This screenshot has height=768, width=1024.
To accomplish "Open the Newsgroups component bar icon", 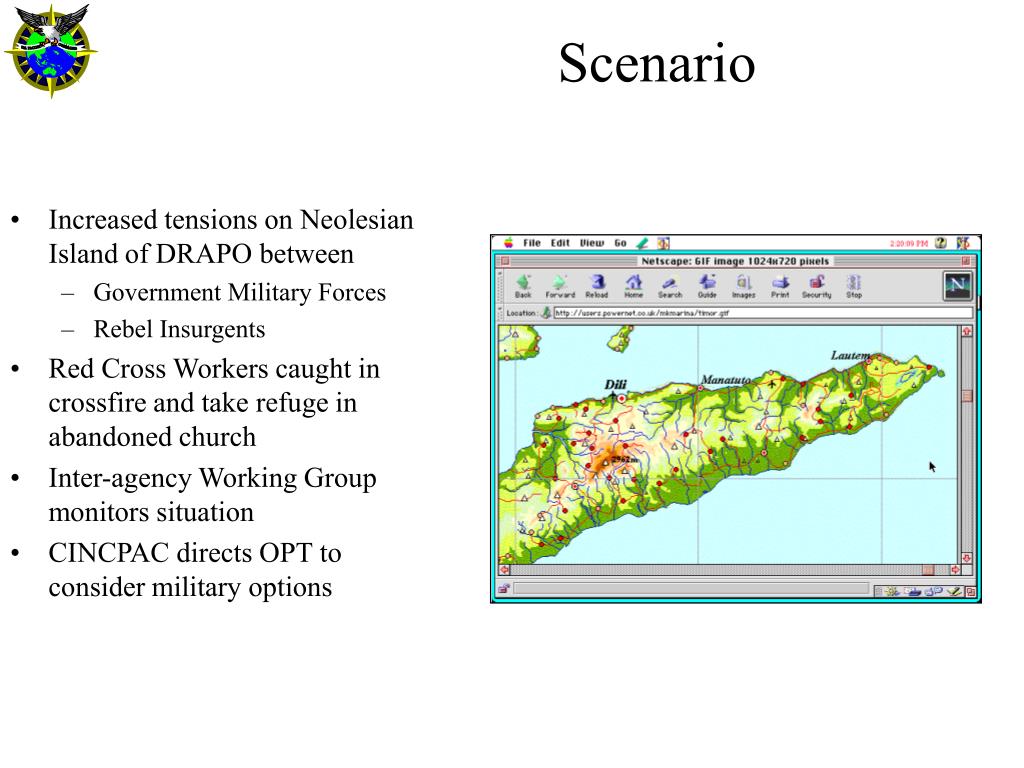I will click(x=934, y=591).
